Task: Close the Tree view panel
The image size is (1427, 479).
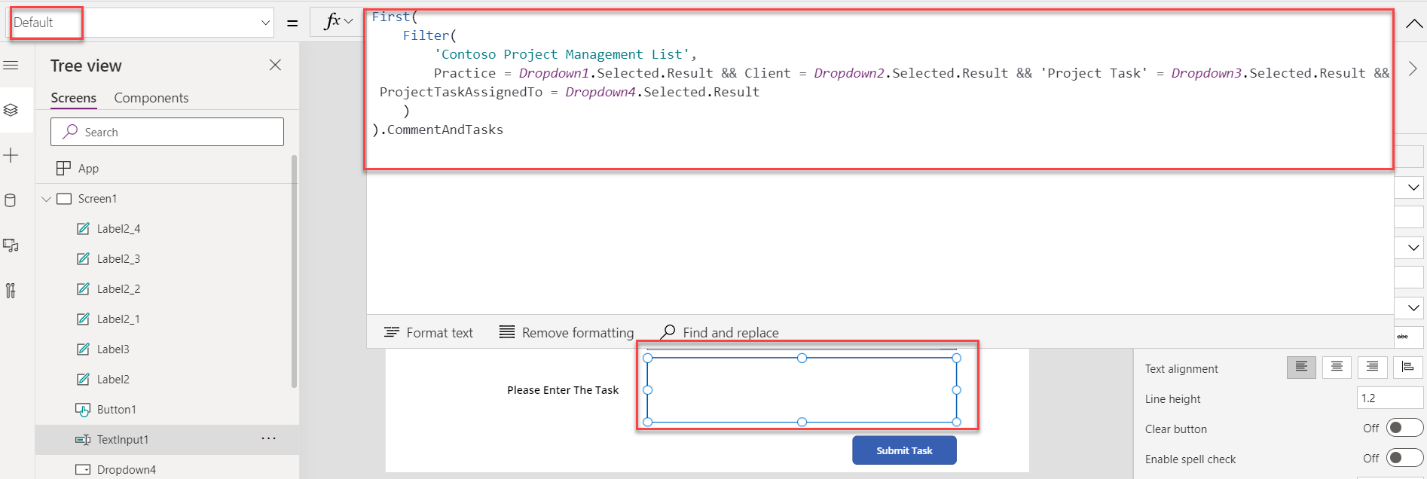Action: [275, 65]
